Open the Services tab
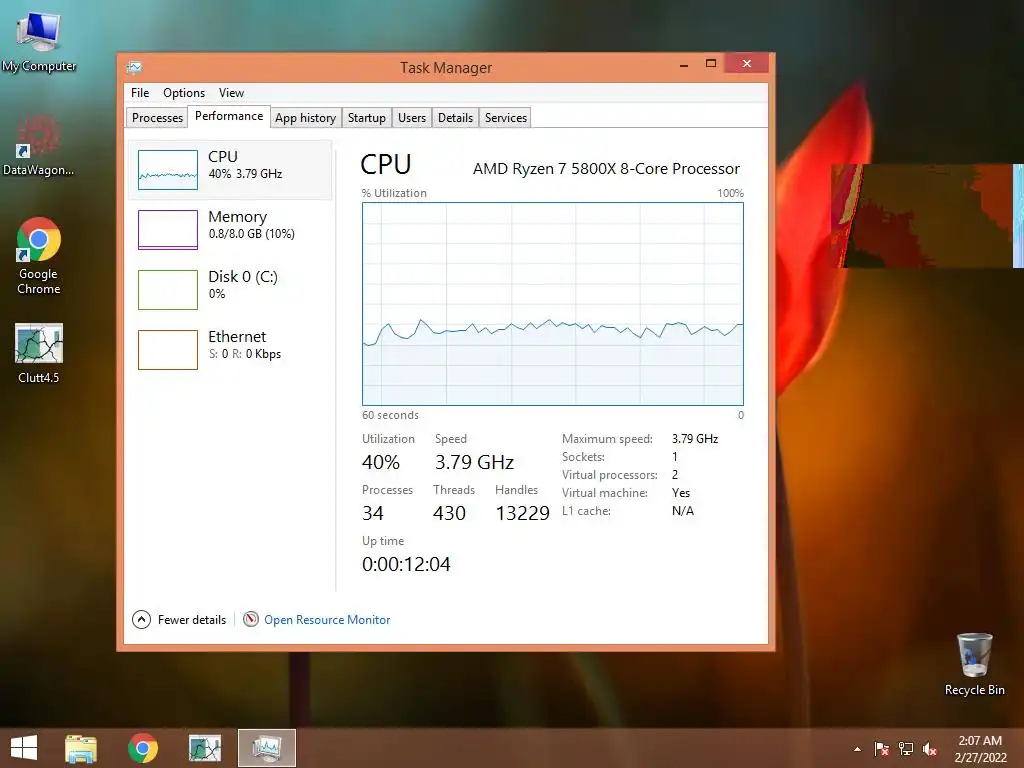 (x=505, y=118)
